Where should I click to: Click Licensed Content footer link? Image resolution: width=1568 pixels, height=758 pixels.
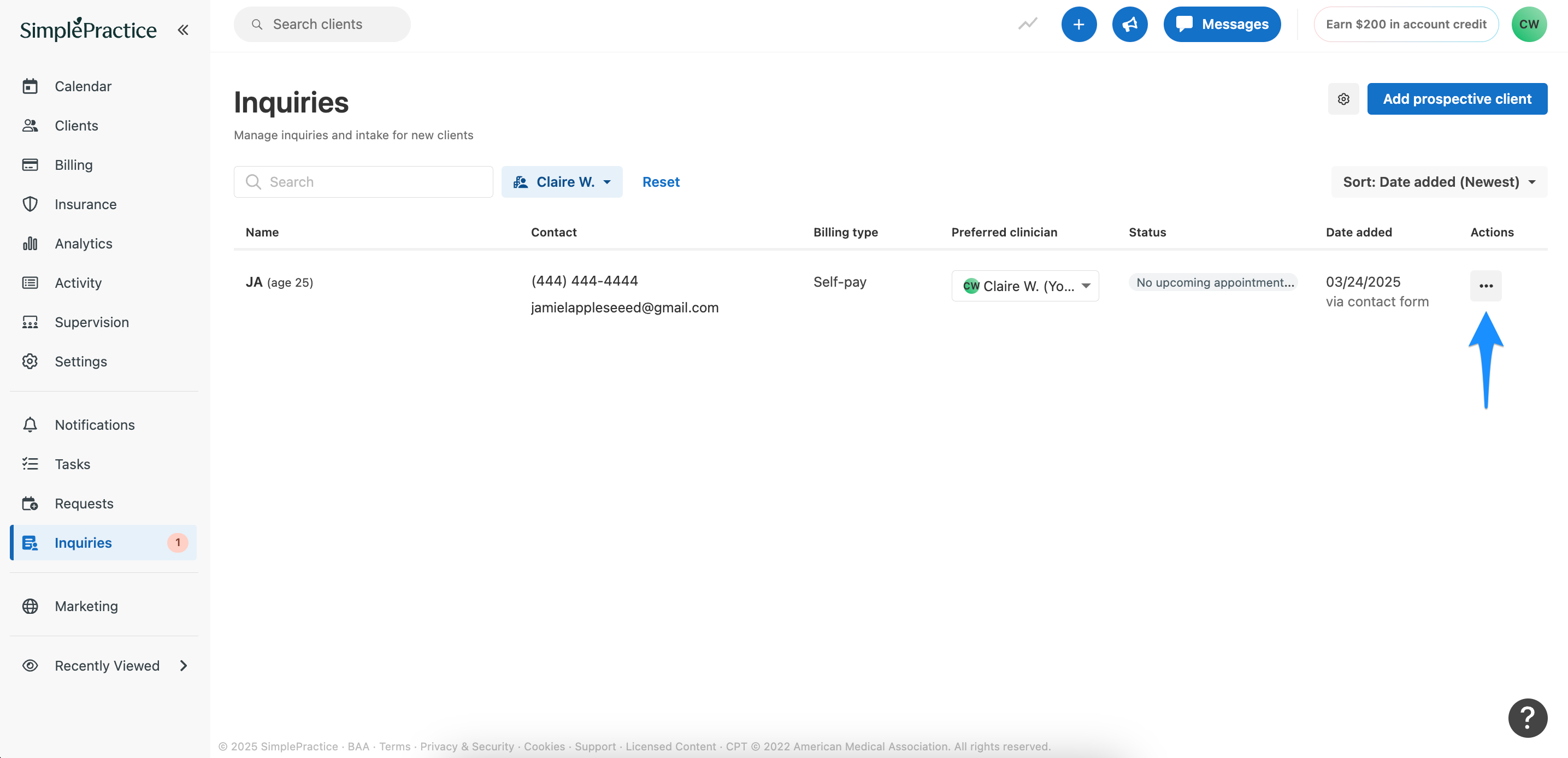click(x=671, y=747)
